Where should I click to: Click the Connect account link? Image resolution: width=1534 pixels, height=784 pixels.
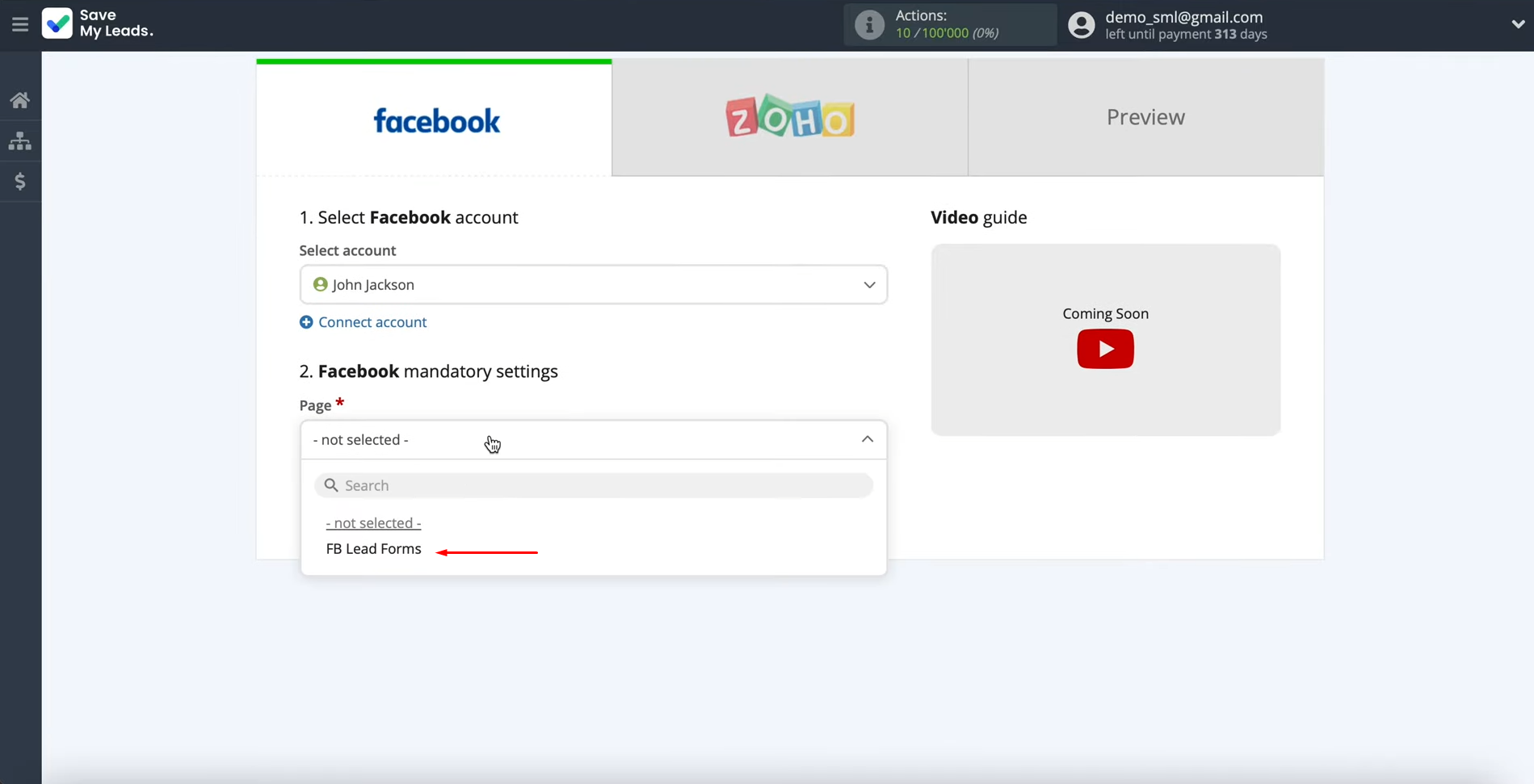pyautogui.click(x=372, y=322)
